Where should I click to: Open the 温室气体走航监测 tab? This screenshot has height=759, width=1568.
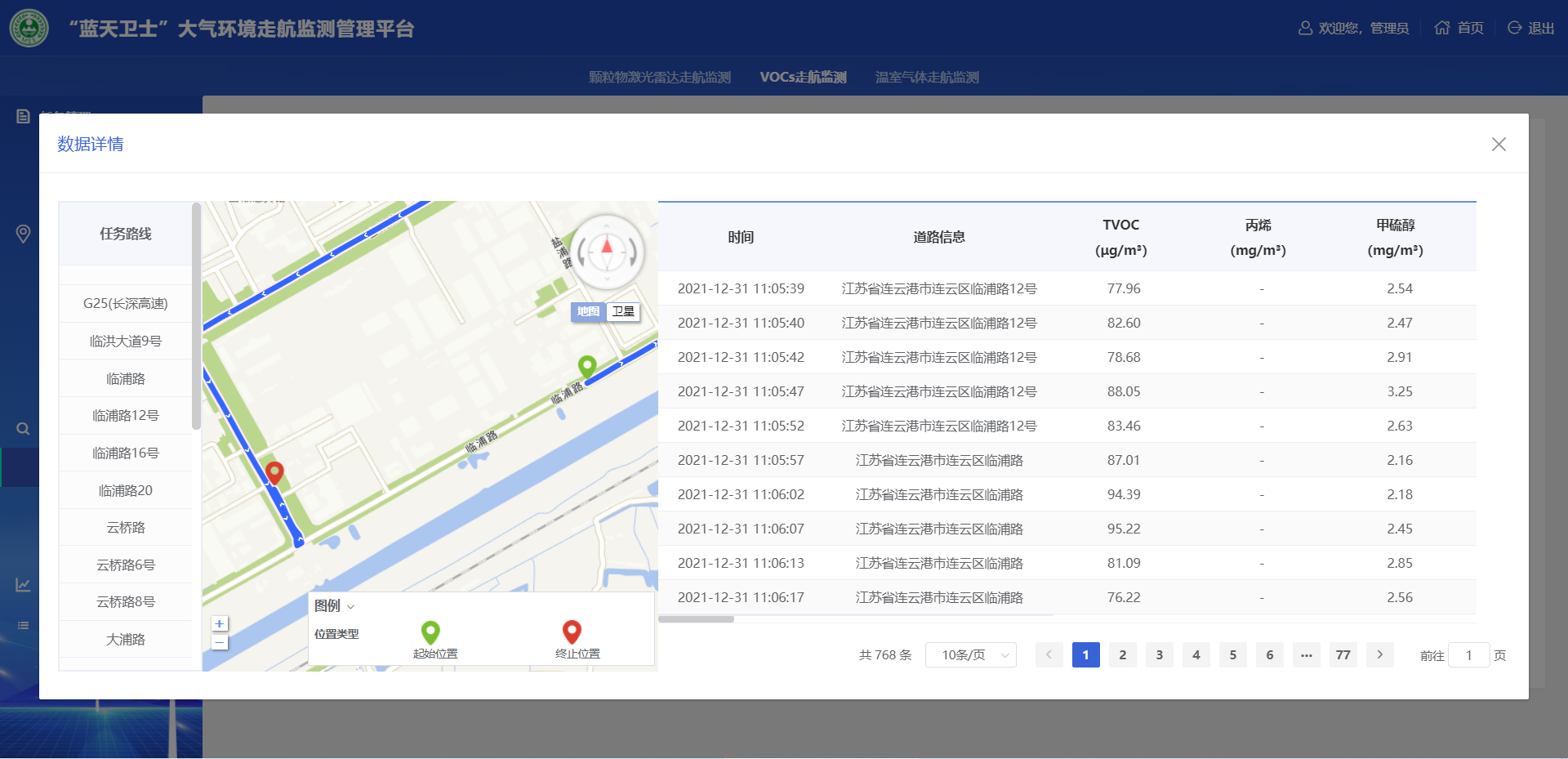[x=927, y=77]
